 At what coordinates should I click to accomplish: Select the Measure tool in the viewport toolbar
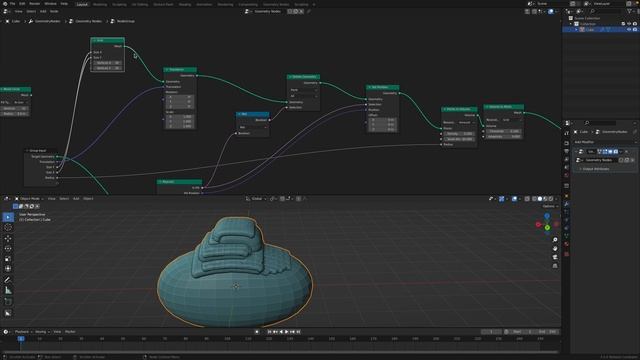tap(8, 290)
